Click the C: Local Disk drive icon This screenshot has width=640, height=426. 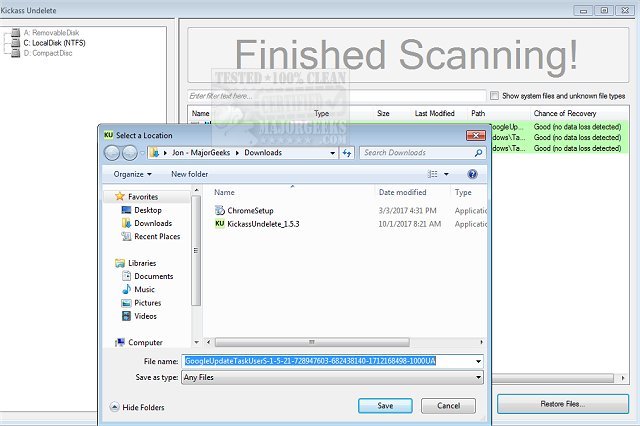click(x=16, y=43)
